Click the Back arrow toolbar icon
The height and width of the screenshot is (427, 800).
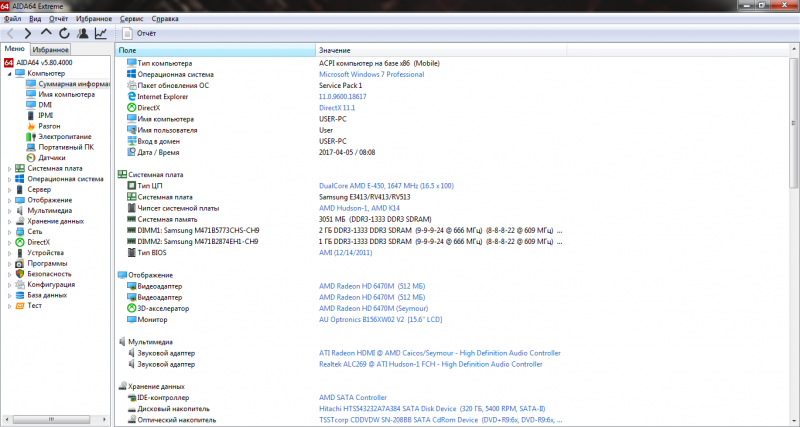(x=10, y=33)
